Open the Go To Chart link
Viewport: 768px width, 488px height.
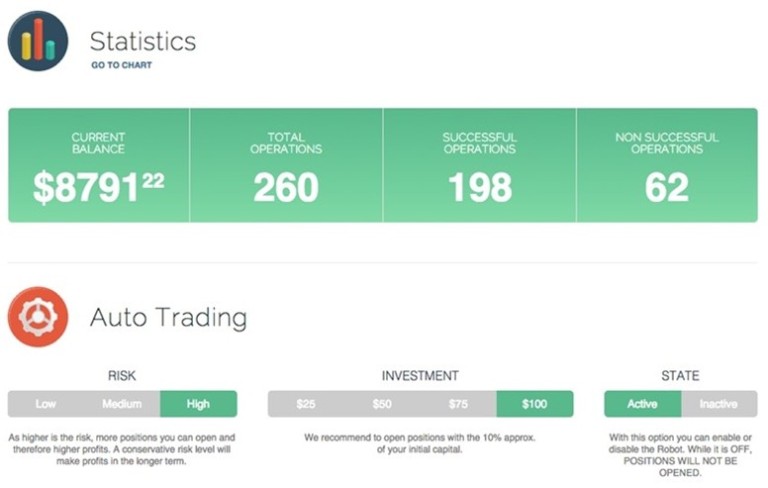[x=121, y=65]
